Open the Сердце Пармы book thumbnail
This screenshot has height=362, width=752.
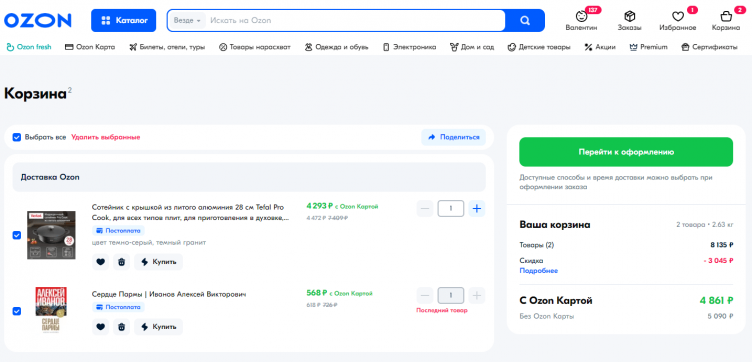[x=51, y=310]
